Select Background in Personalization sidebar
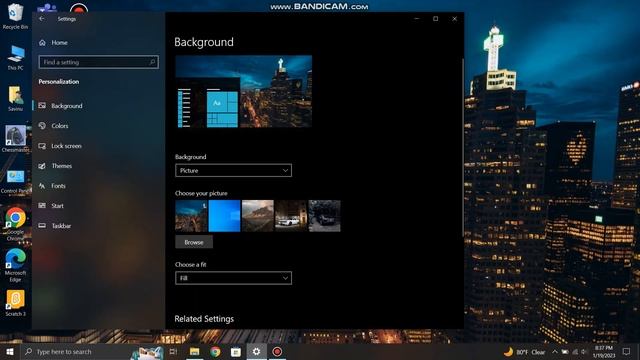The width and height of the screenshot is (640, 360). point(98,106)
